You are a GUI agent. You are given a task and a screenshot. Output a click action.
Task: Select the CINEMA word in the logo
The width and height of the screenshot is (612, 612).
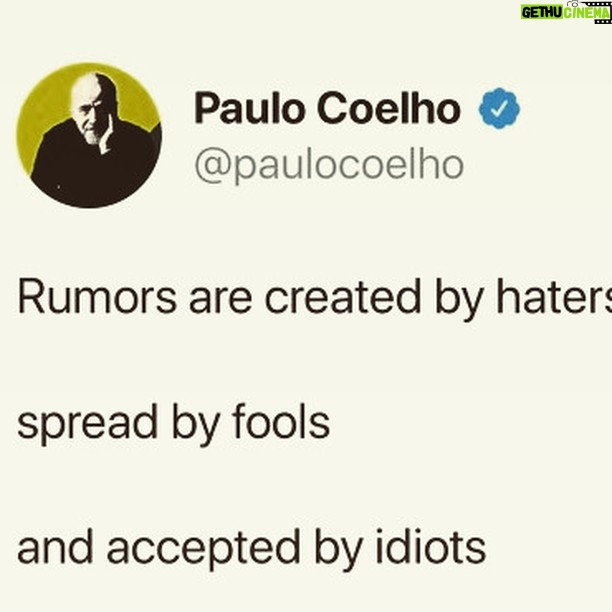pos(587,12)
